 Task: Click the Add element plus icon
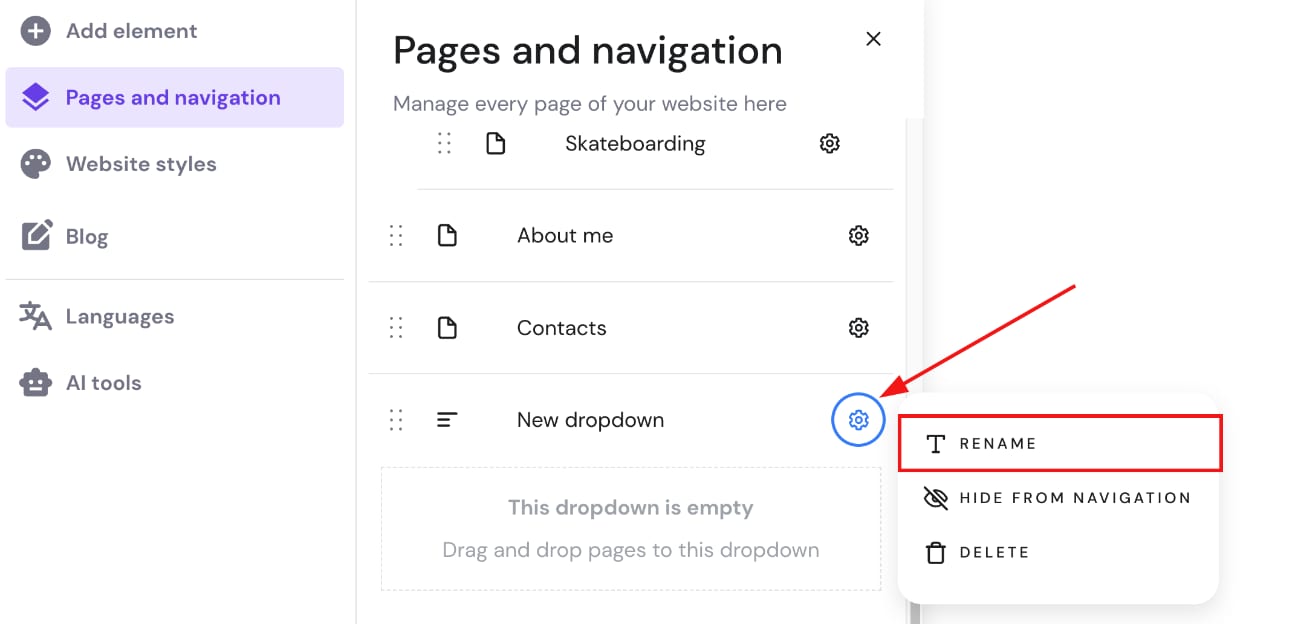tap(36, 31)
